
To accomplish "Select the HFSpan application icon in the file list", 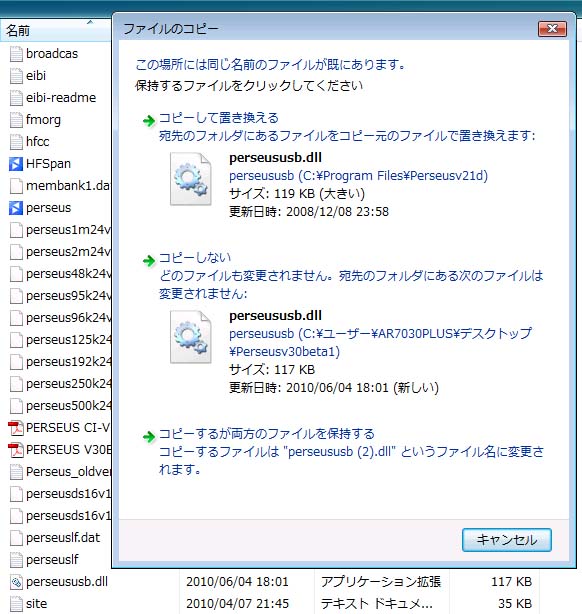I will tap(16, 164).
